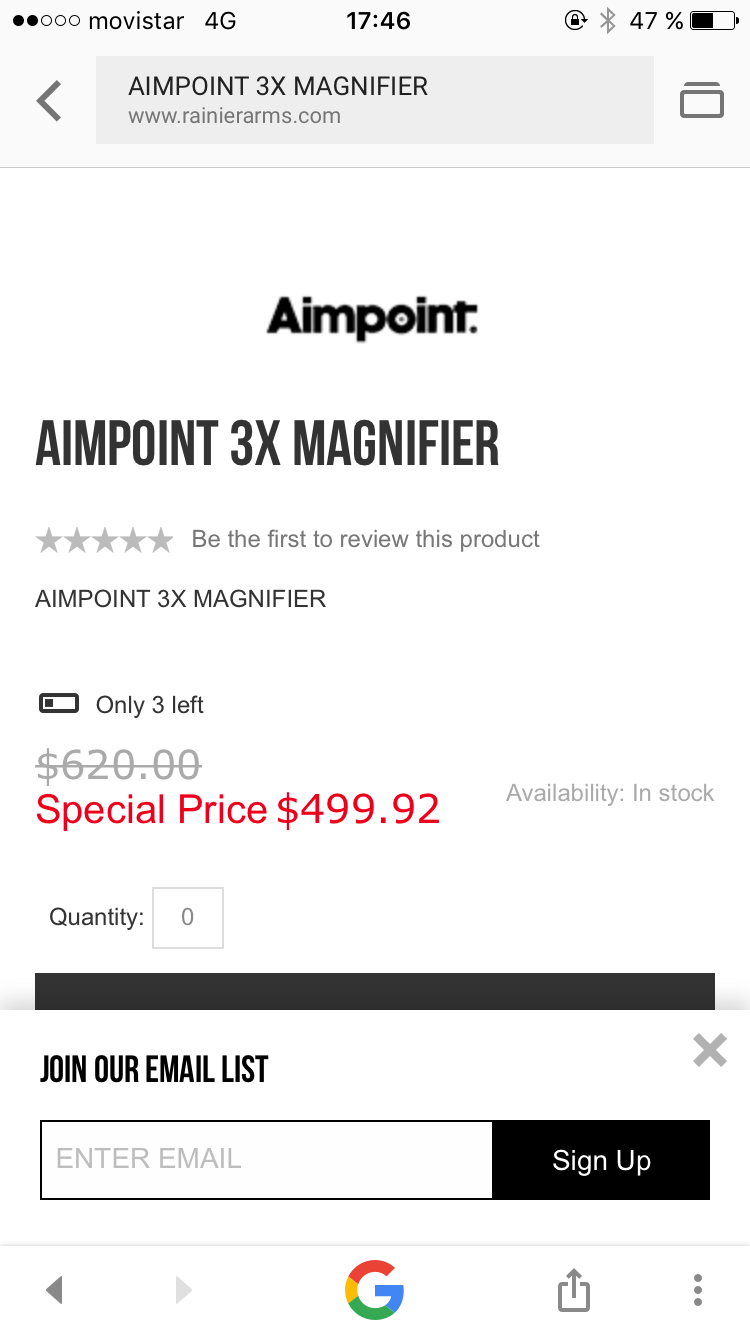Focus the Quantity input box

(x=188, y=917)
